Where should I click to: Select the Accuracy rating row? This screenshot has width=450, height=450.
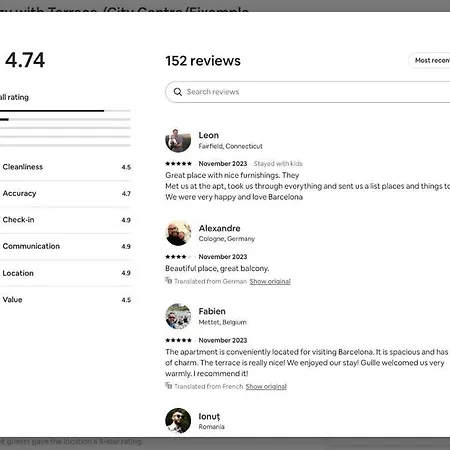click(65, 194)
